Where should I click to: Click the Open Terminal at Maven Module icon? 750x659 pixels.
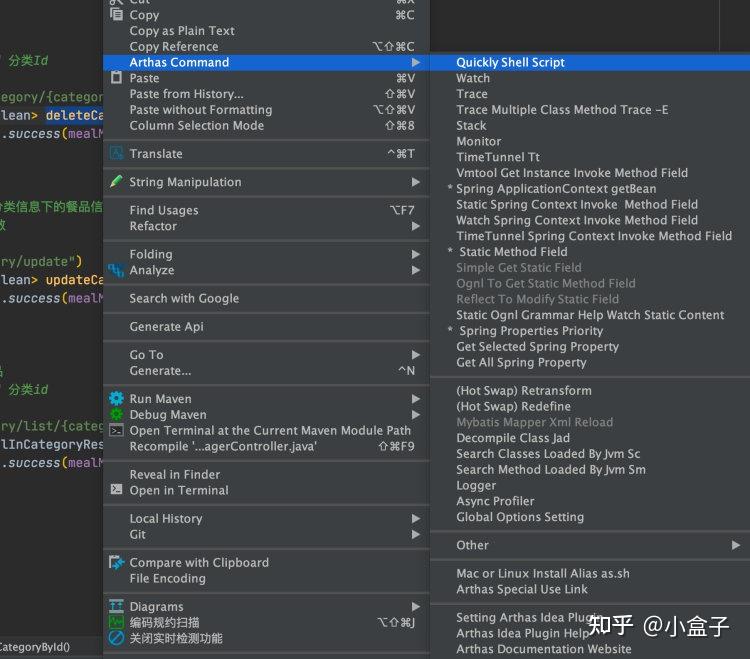[x=116, y=430]
